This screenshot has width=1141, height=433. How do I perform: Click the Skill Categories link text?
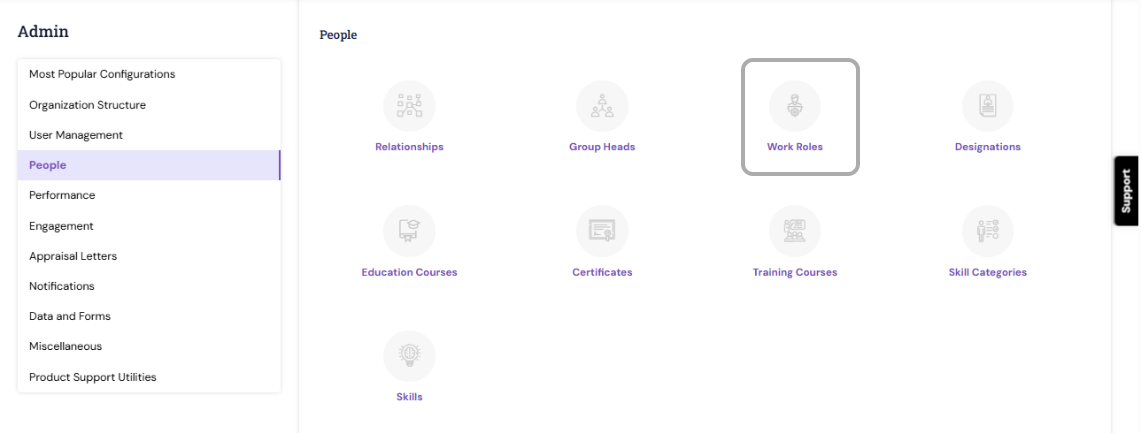tap(987, 272)
